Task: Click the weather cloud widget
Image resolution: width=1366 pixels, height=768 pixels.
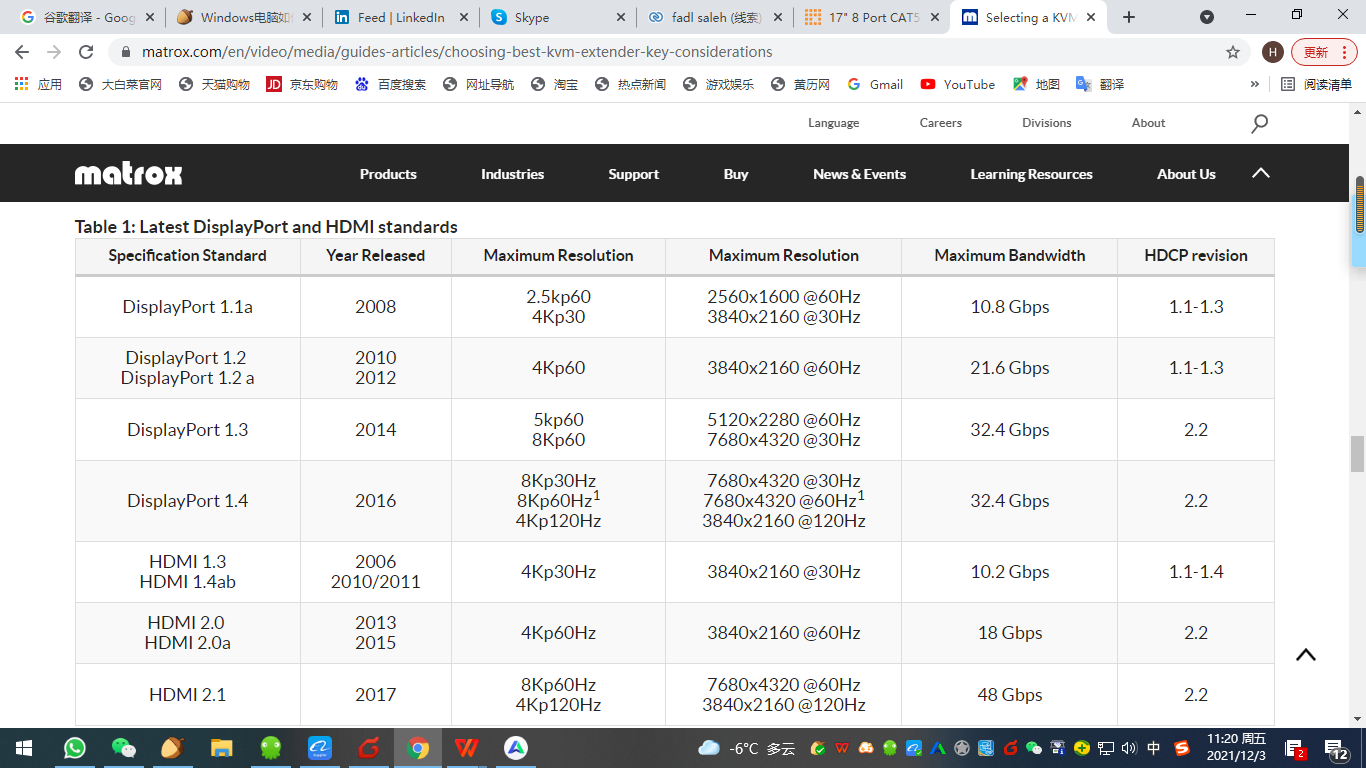Action: (x=709, y=748)
